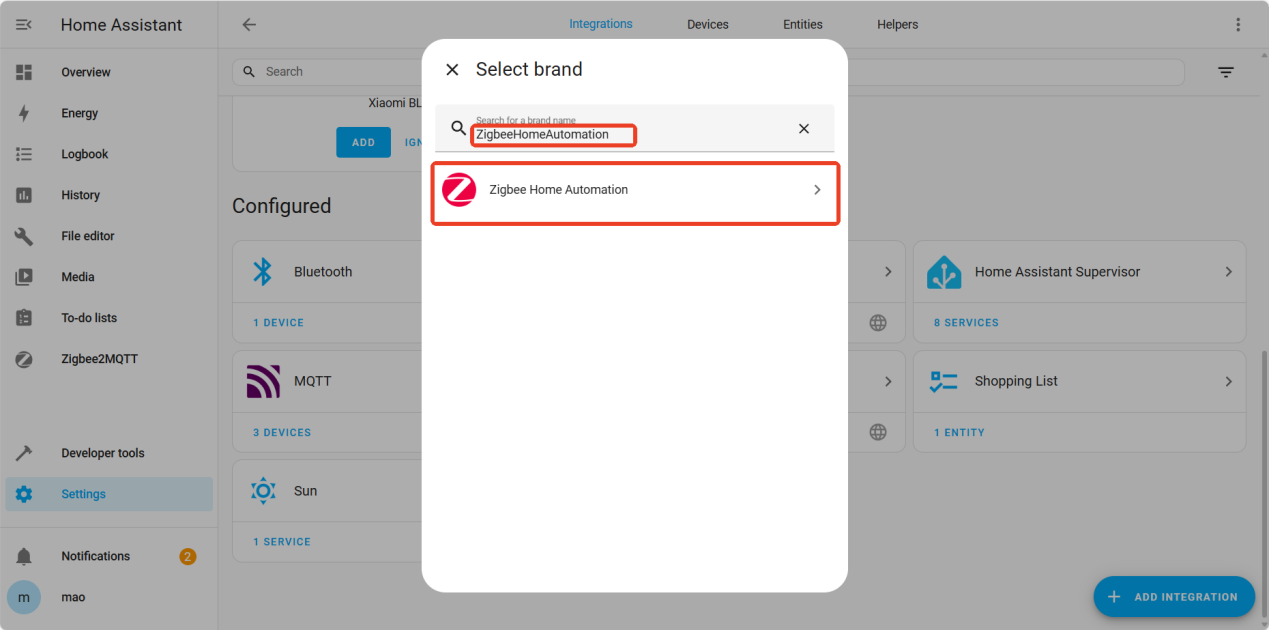1269x630 pixels.
Task: Switch to the Integrations tab
Action: (601, 24)
